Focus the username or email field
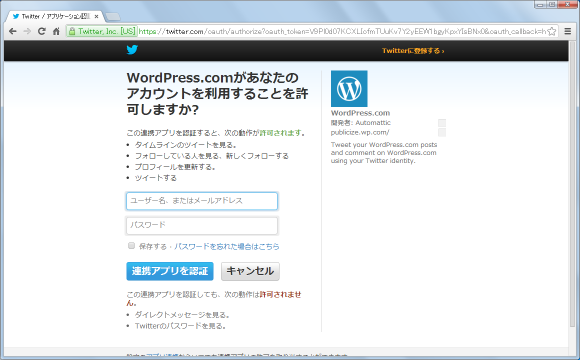This screenshot has height=360, width=580. point(202,201)
